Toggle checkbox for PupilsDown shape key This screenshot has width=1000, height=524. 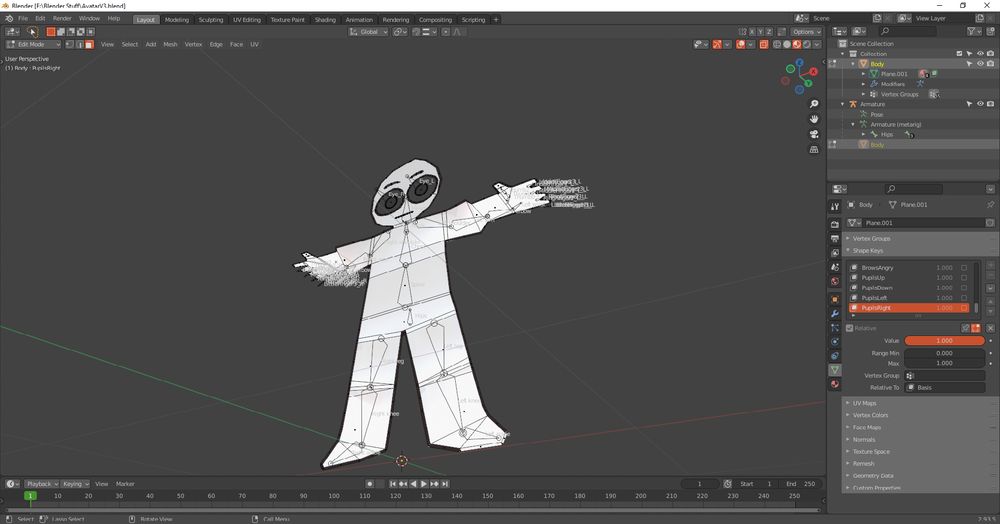[964, 288]
